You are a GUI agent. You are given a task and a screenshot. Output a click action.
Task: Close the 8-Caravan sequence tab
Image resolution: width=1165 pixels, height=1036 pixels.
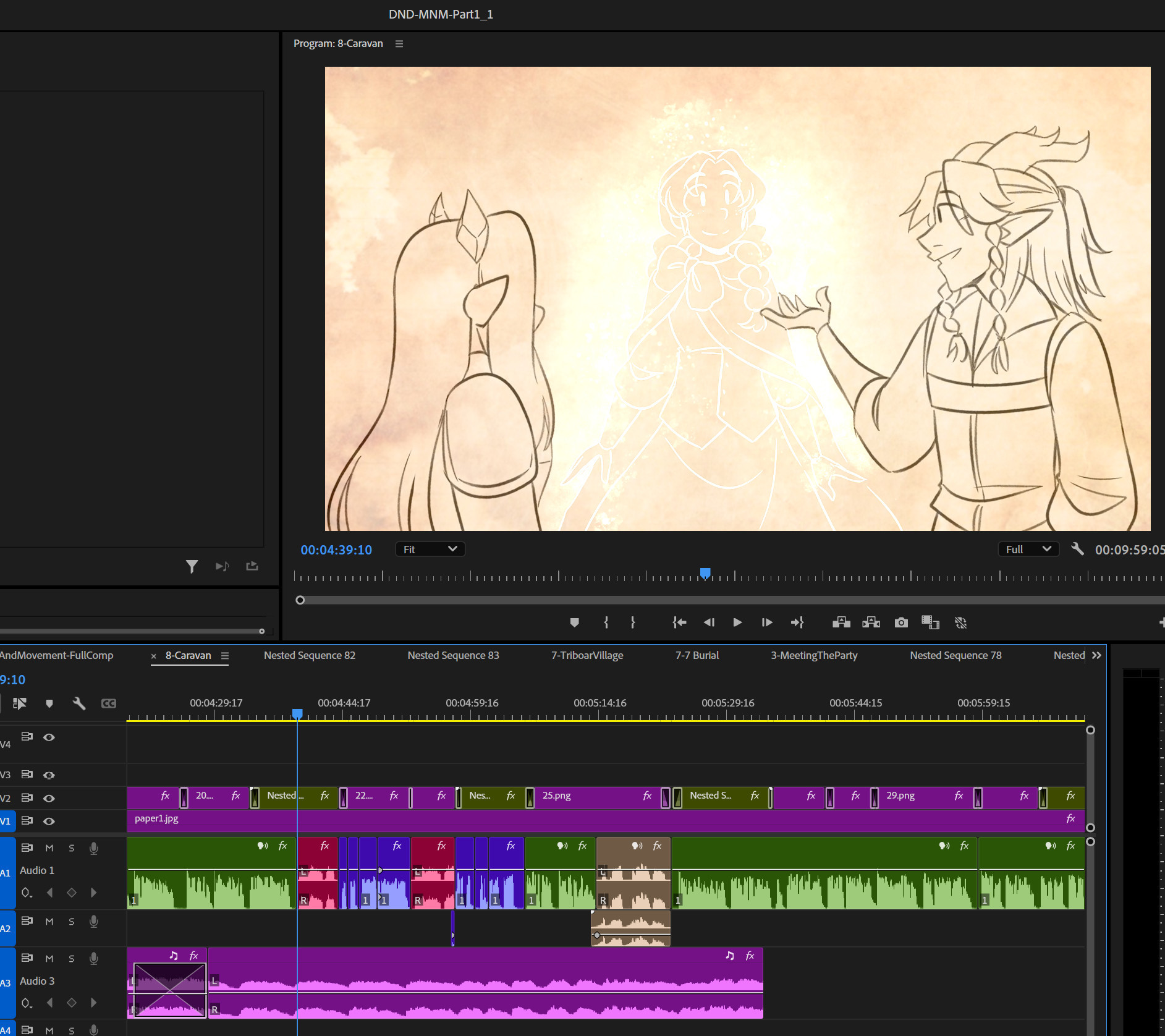(x=153, y=656)
